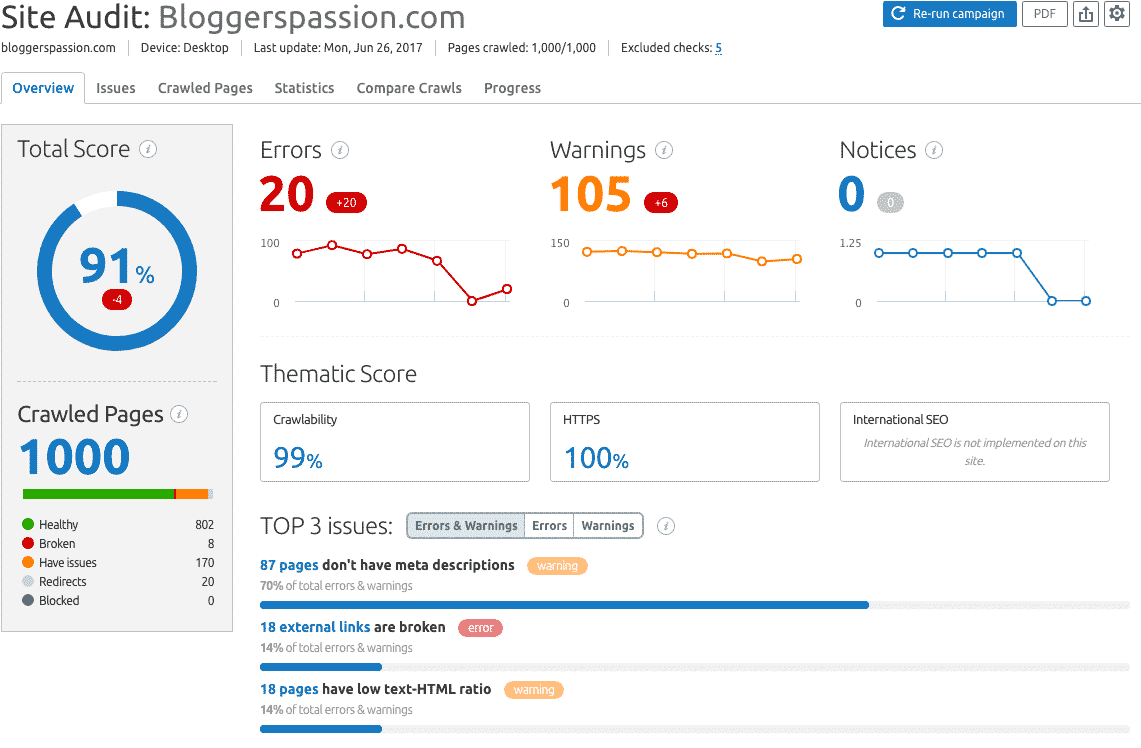Click the Redirects legend dot
Image resolution: width=1141 pixels, height=748 pixels.
pos(28,581)
